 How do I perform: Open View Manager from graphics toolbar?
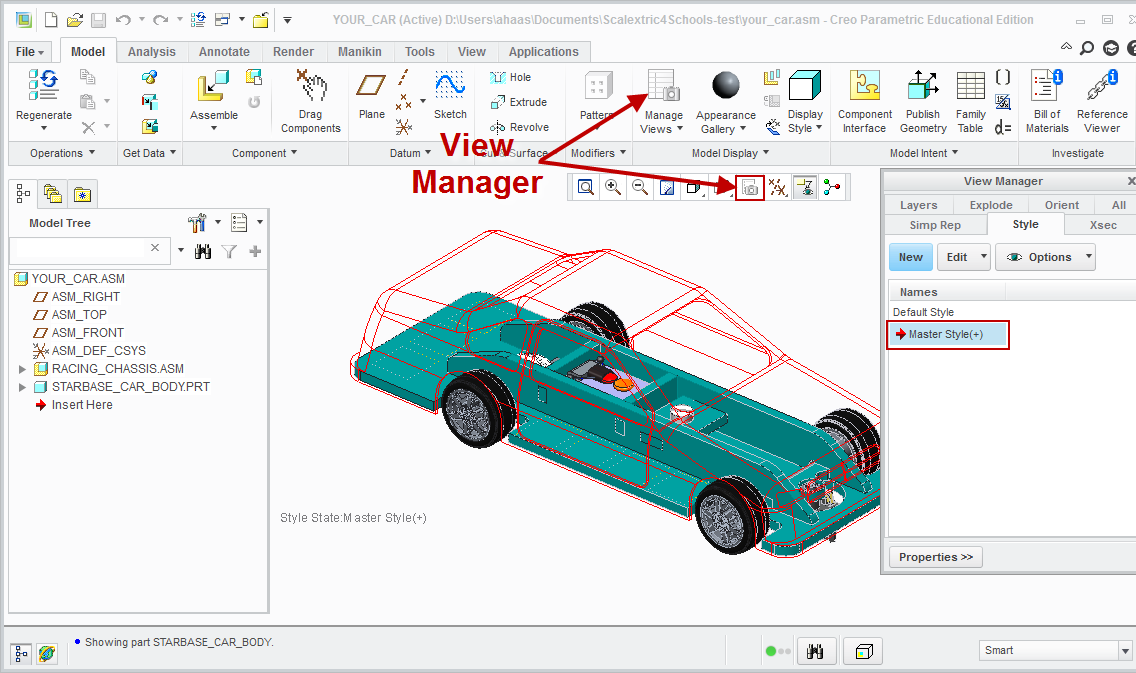tap(750, 188)
